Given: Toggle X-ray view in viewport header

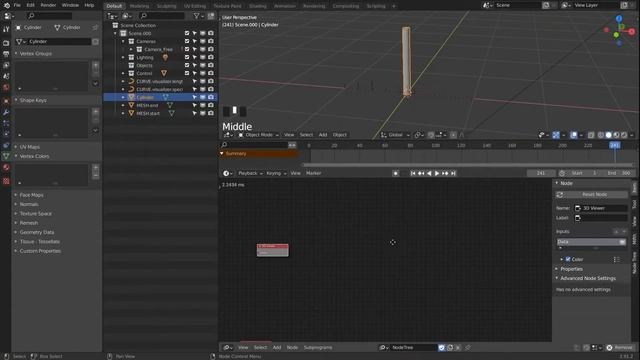Looking at the screenshot, I should click(591, 135).
